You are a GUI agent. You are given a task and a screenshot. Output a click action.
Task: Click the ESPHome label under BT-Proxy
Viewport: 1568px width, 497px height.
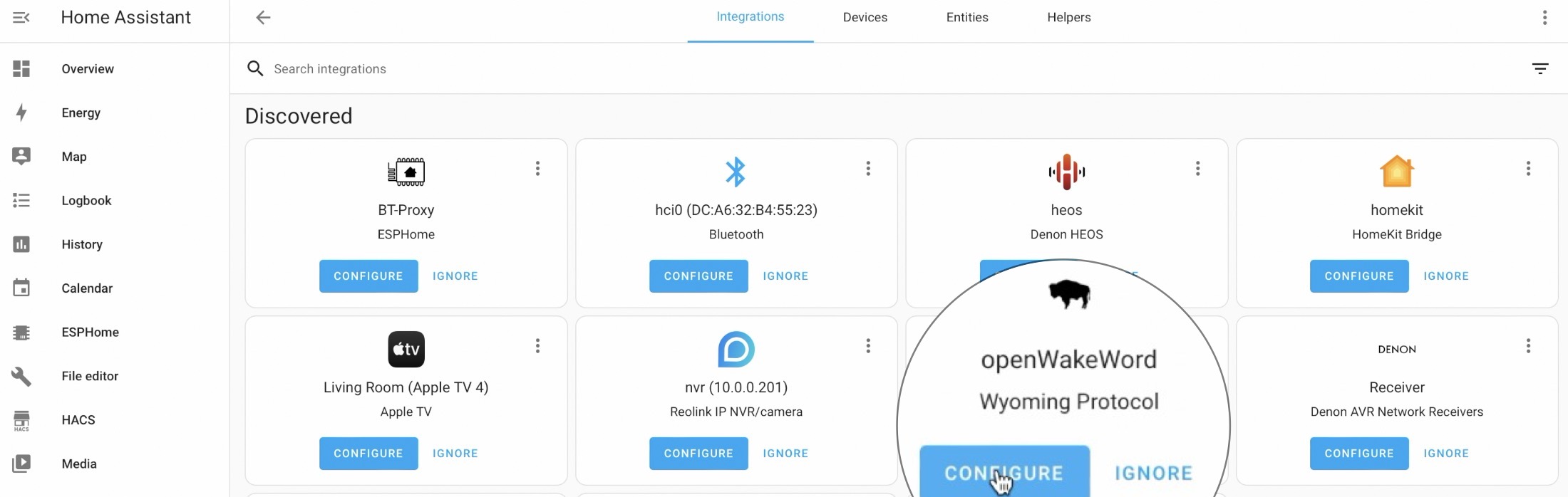click(x=406, y=234)
